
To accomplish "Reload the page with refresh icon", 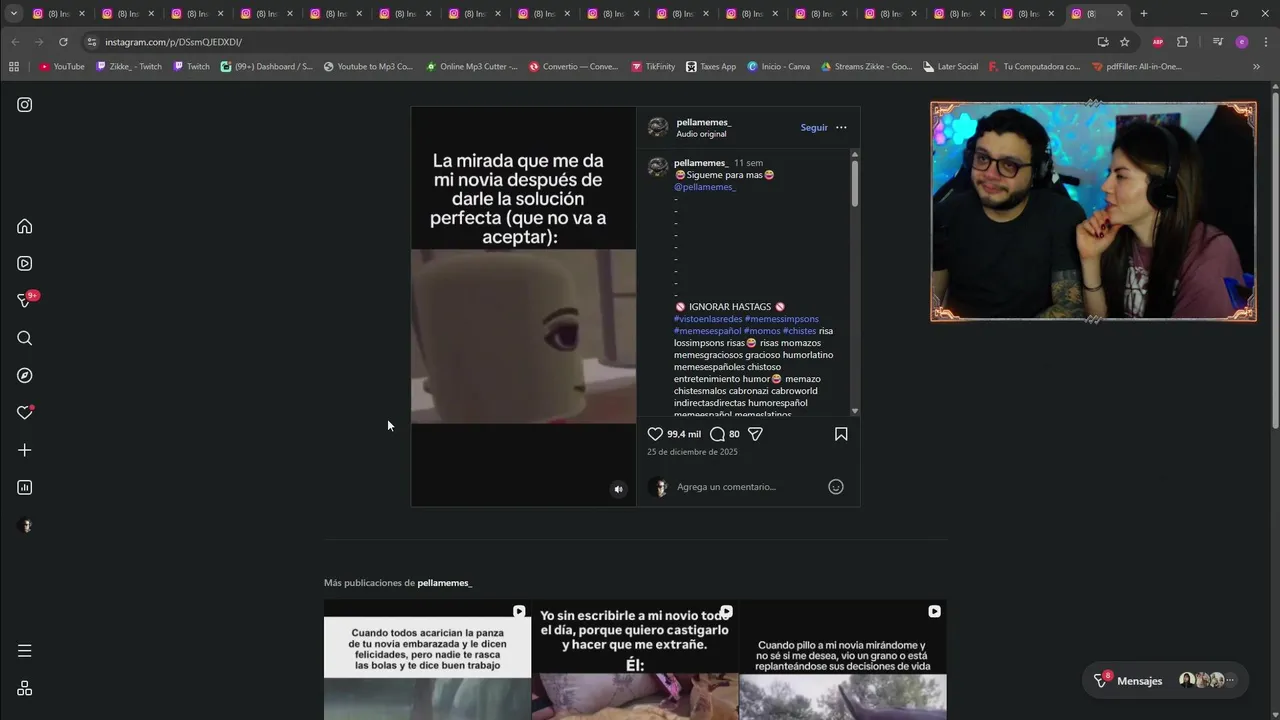I will pyautogui.click(x=63, y=42).
